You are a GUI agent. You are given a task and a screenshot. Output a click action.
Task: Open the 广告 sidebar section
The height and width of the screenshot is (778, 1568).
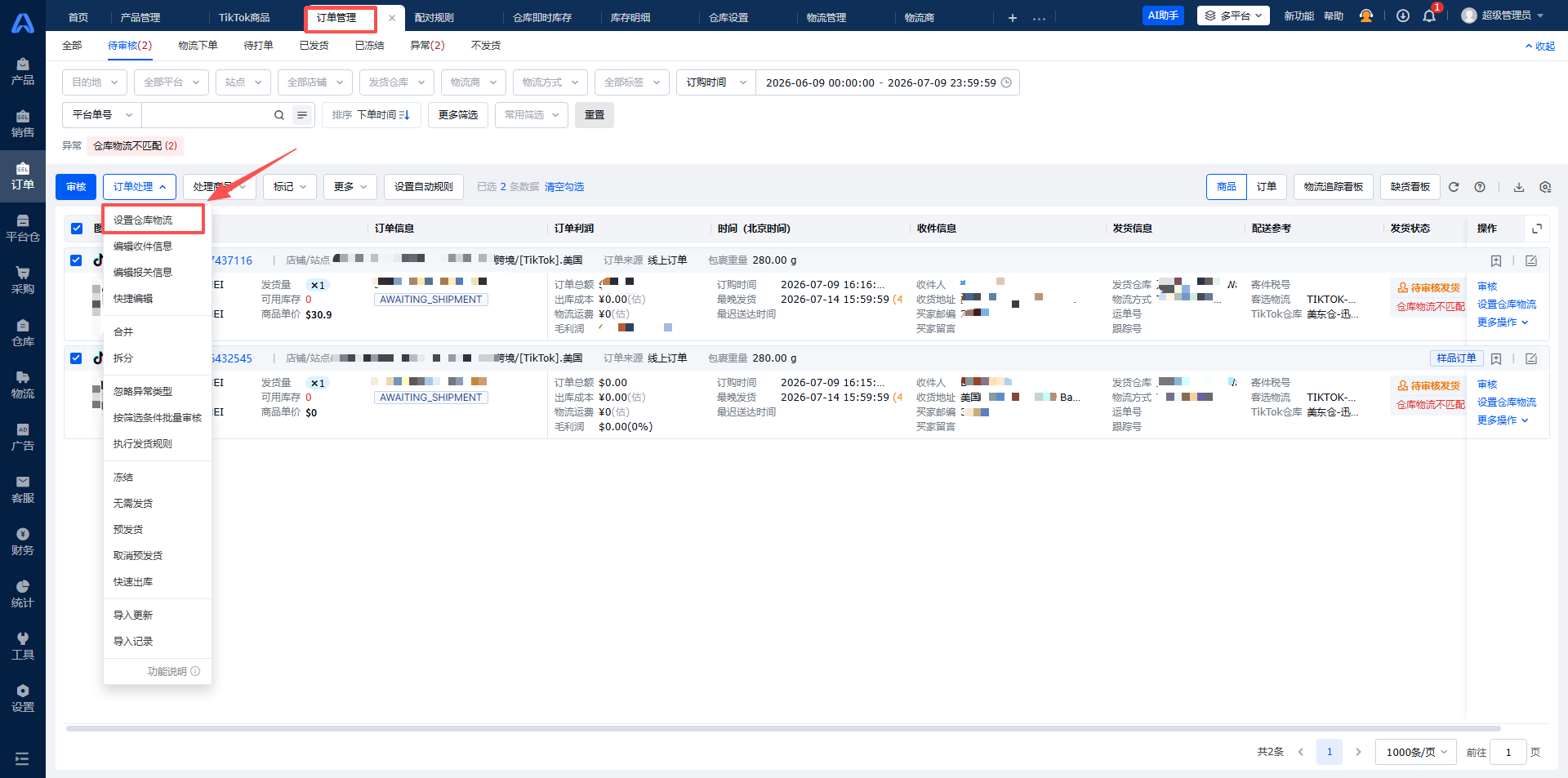pos(23,438)
